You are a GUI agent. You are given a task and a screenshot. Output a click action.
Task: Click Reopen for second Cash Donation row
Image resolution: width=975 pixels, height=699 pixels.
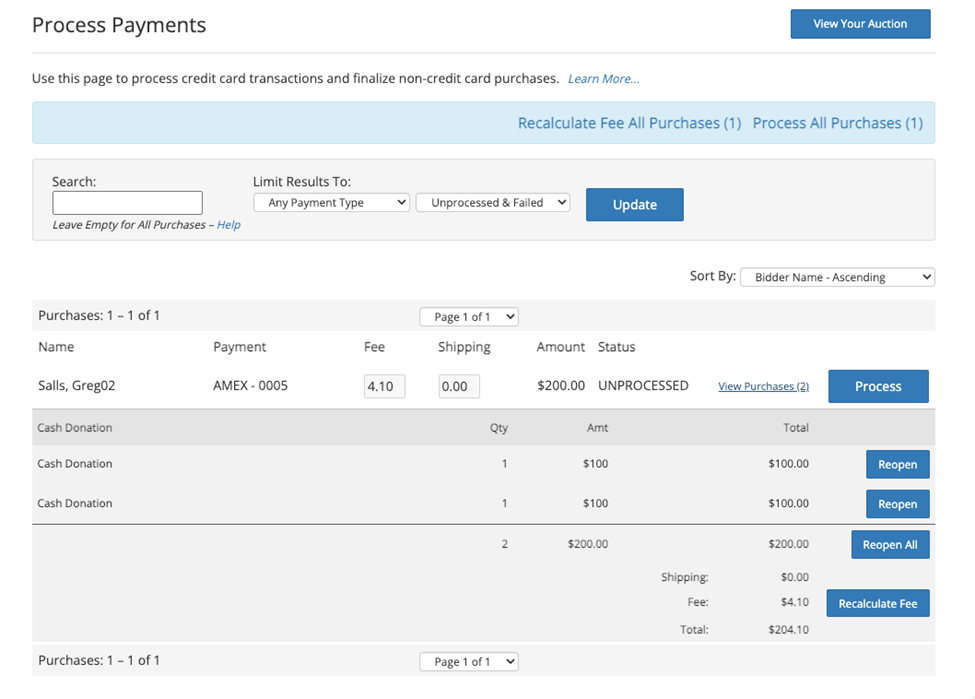pos(897,504)
